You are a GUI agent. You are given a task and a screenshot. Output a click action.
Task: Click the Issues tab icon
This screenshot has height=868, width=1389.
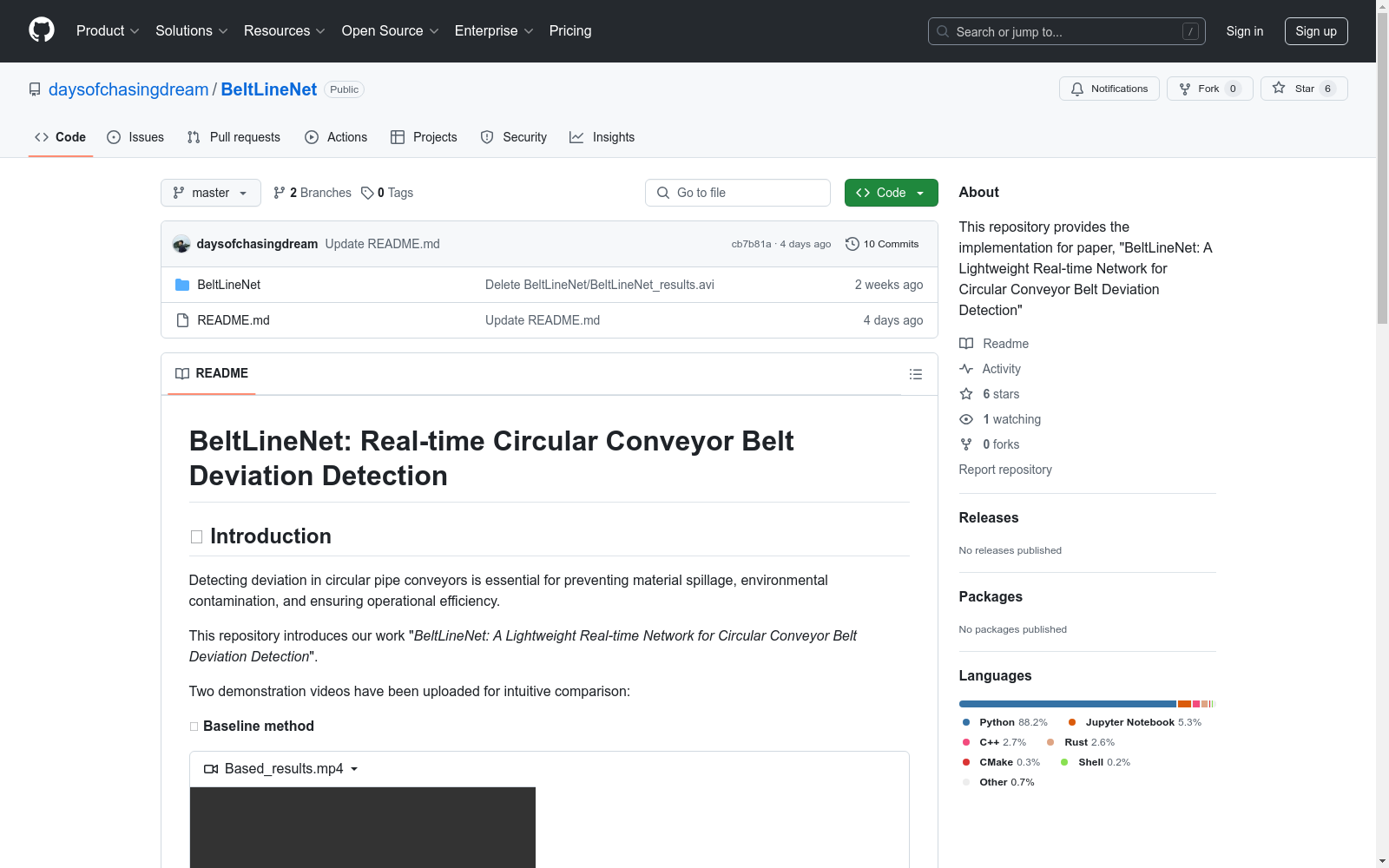(114, 137)
